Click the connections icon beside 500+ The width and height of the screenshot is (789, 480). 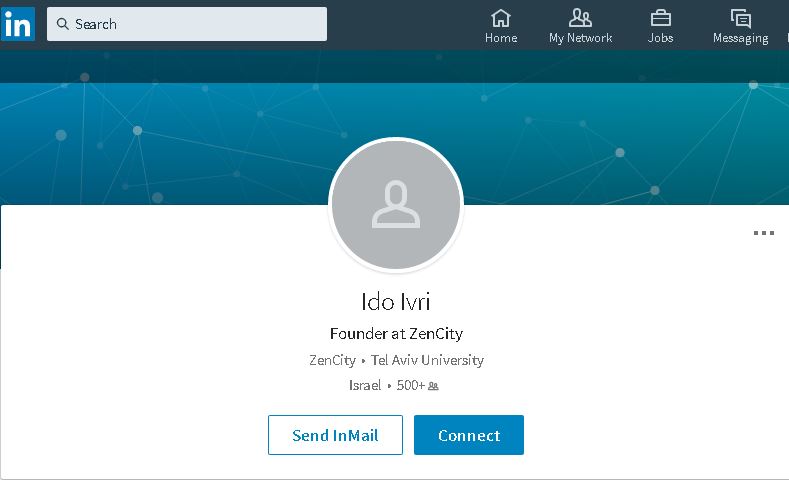(433, 386)
